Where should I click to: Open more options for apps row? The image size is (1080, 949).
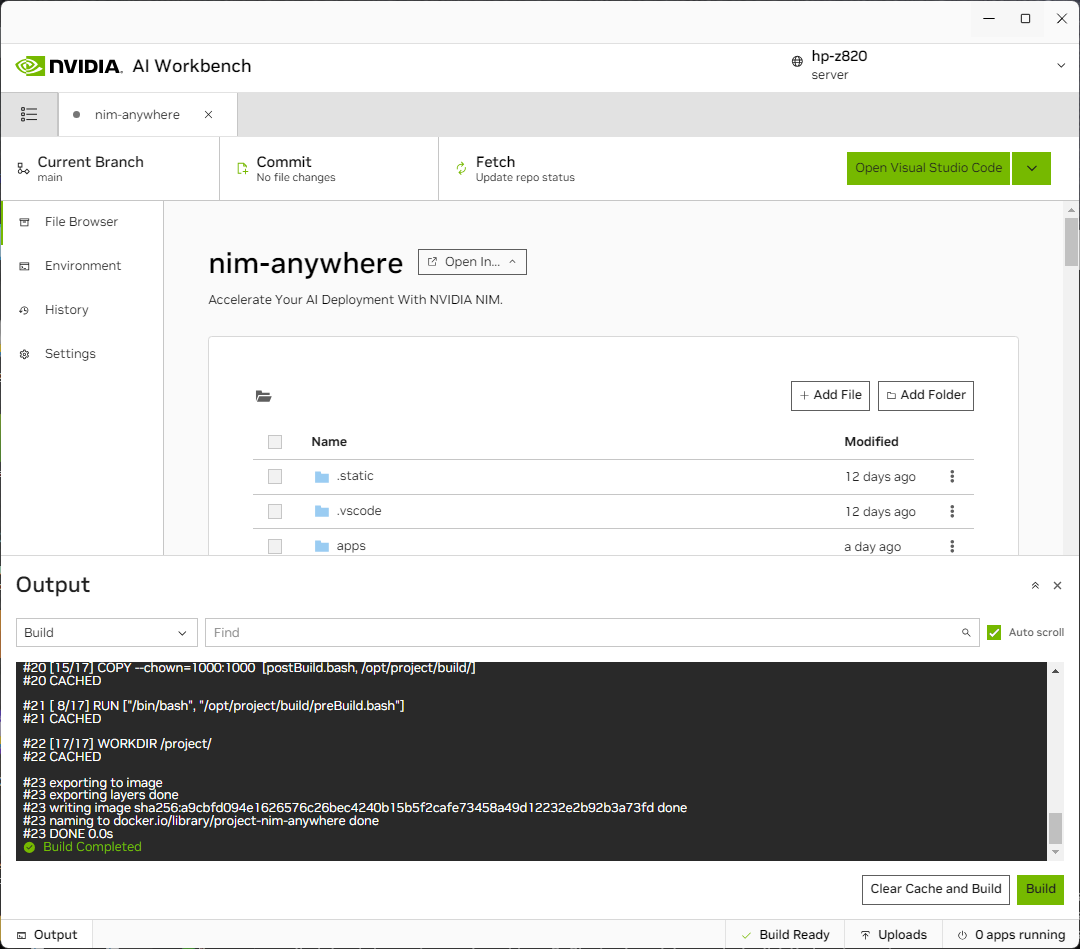click(952, 546)
